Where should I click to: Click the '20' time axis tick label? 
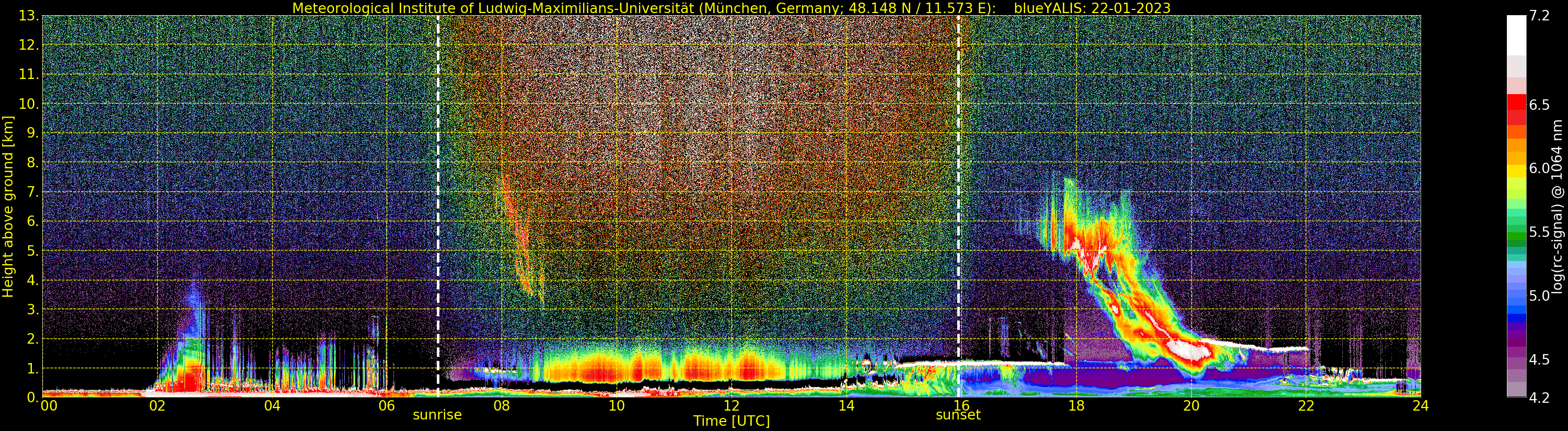click(x=1191, y=406)
